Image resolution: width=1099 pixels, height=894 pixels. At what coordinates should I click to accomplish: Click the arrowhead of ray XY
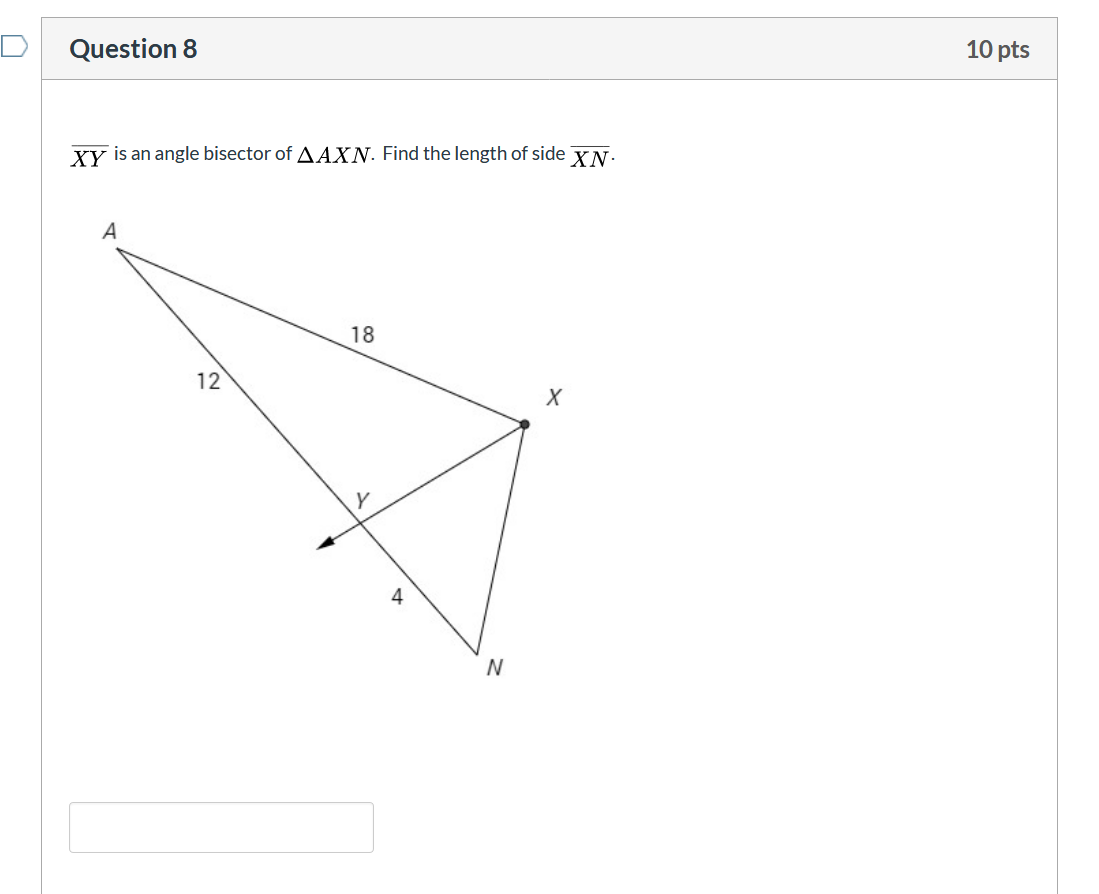tap(323, 543)
